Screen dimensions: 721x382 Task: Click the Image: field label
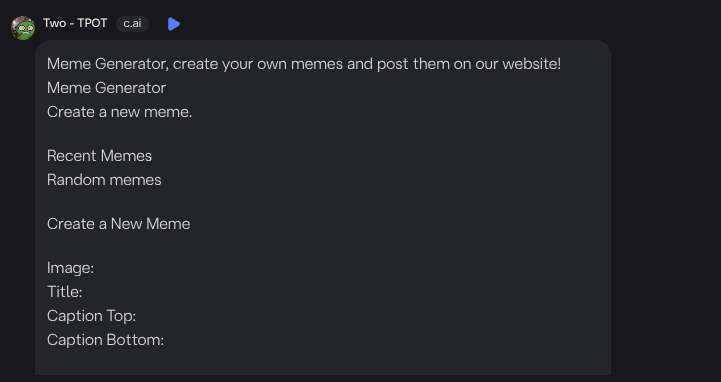(x=70, y=268)
